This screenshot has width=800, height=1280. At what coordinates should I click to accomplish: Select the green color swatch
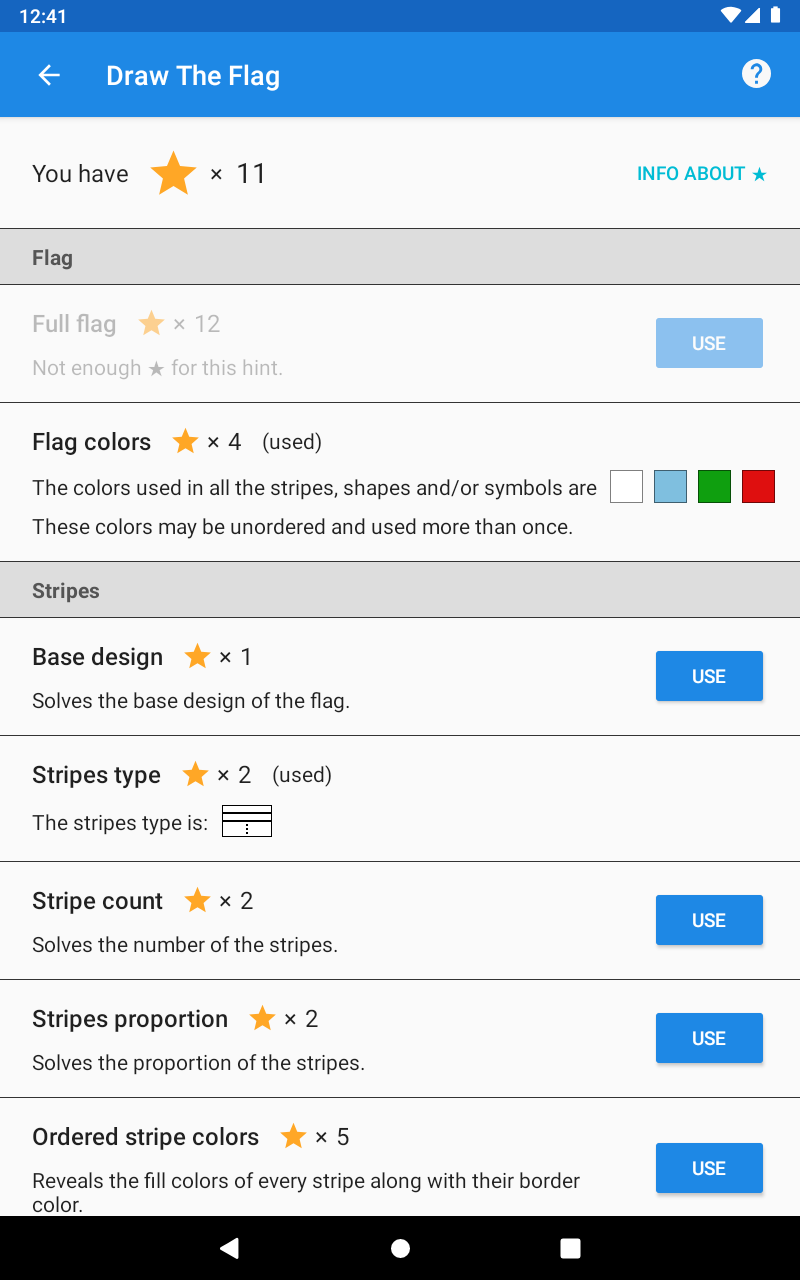point(714,487)
